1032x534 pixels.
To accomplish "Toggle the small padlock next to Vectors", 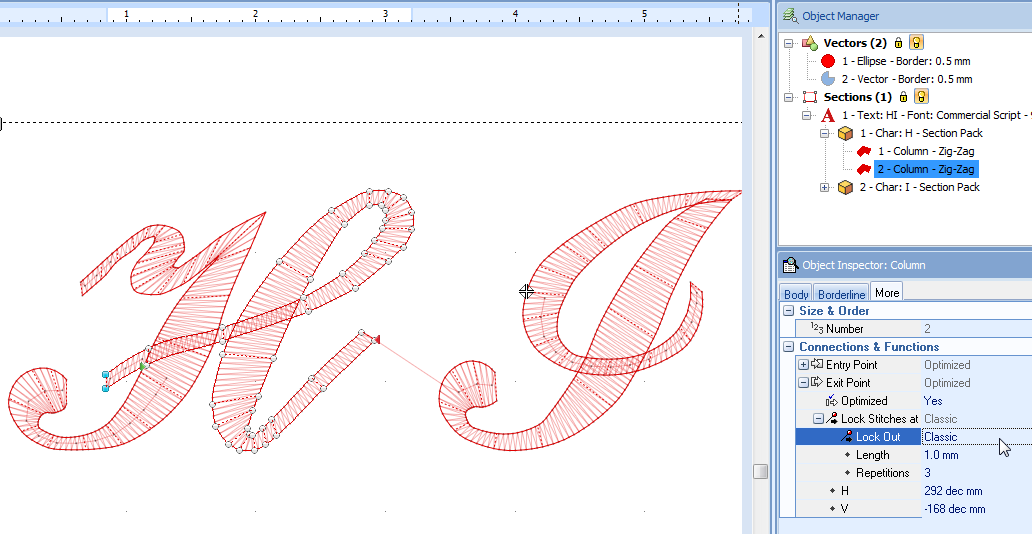I will 898,43.
